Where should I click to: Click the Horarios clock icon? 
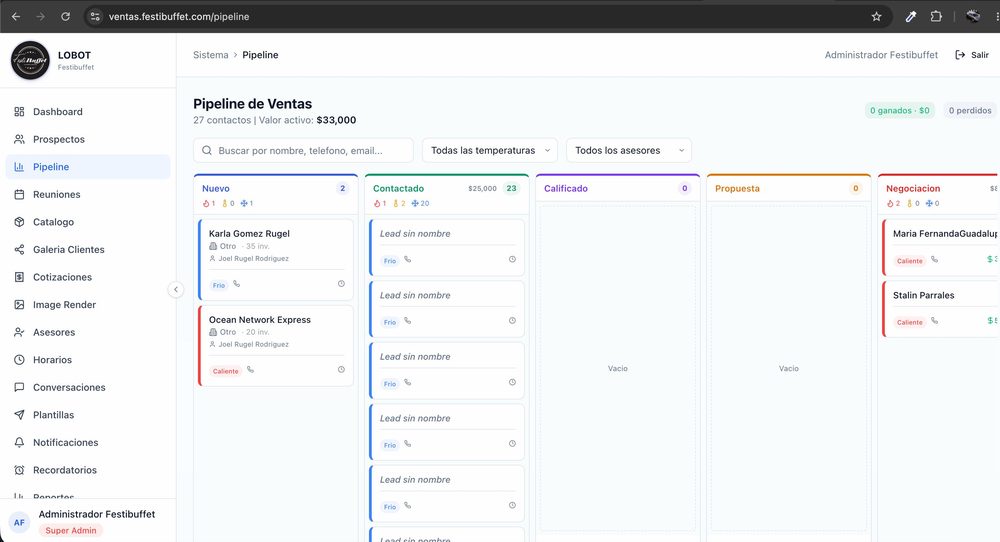[x=19, y=360]
